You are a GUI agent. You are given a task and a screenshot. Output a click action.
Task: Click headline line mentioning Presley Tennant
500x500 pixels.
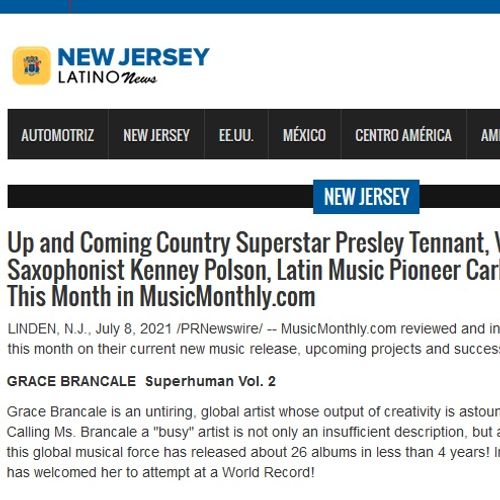click(253, 243)
